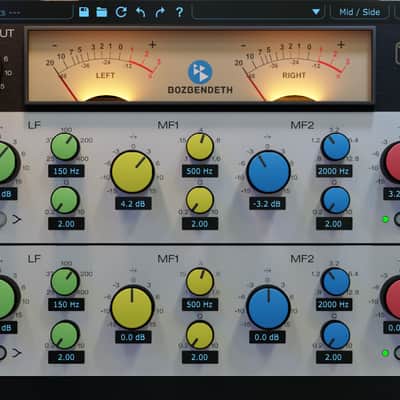Screen dimensions: 400x400
Task: Click the top strip red HF gain knob
Action: 391,163
